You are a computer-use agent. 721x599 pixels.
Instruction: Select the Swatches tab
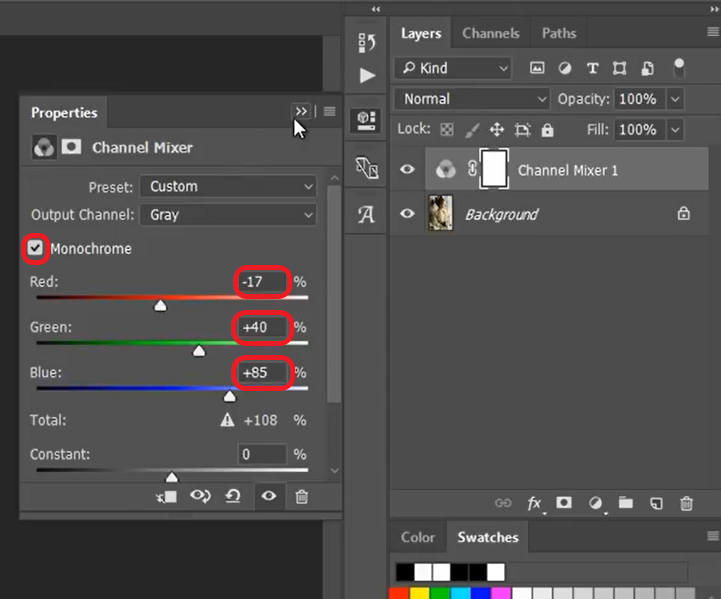pos(488,537)
